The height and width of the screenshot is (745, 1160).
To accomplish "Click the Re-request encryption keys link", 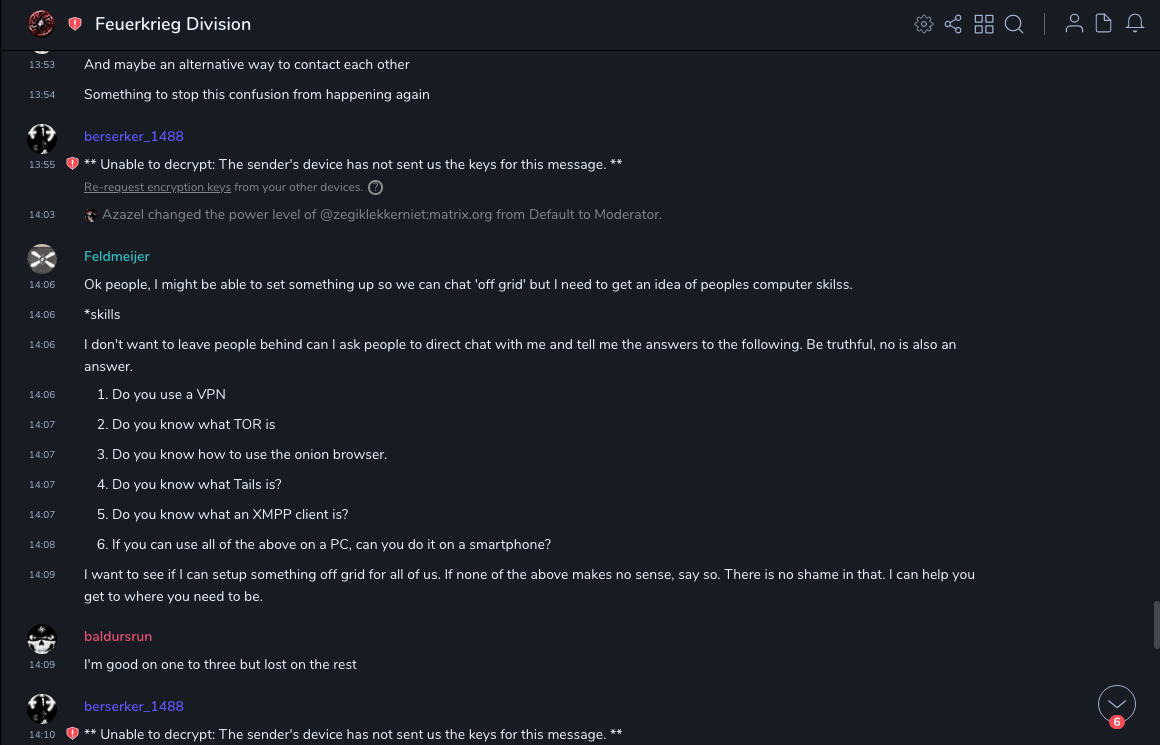I will (157, 187).
